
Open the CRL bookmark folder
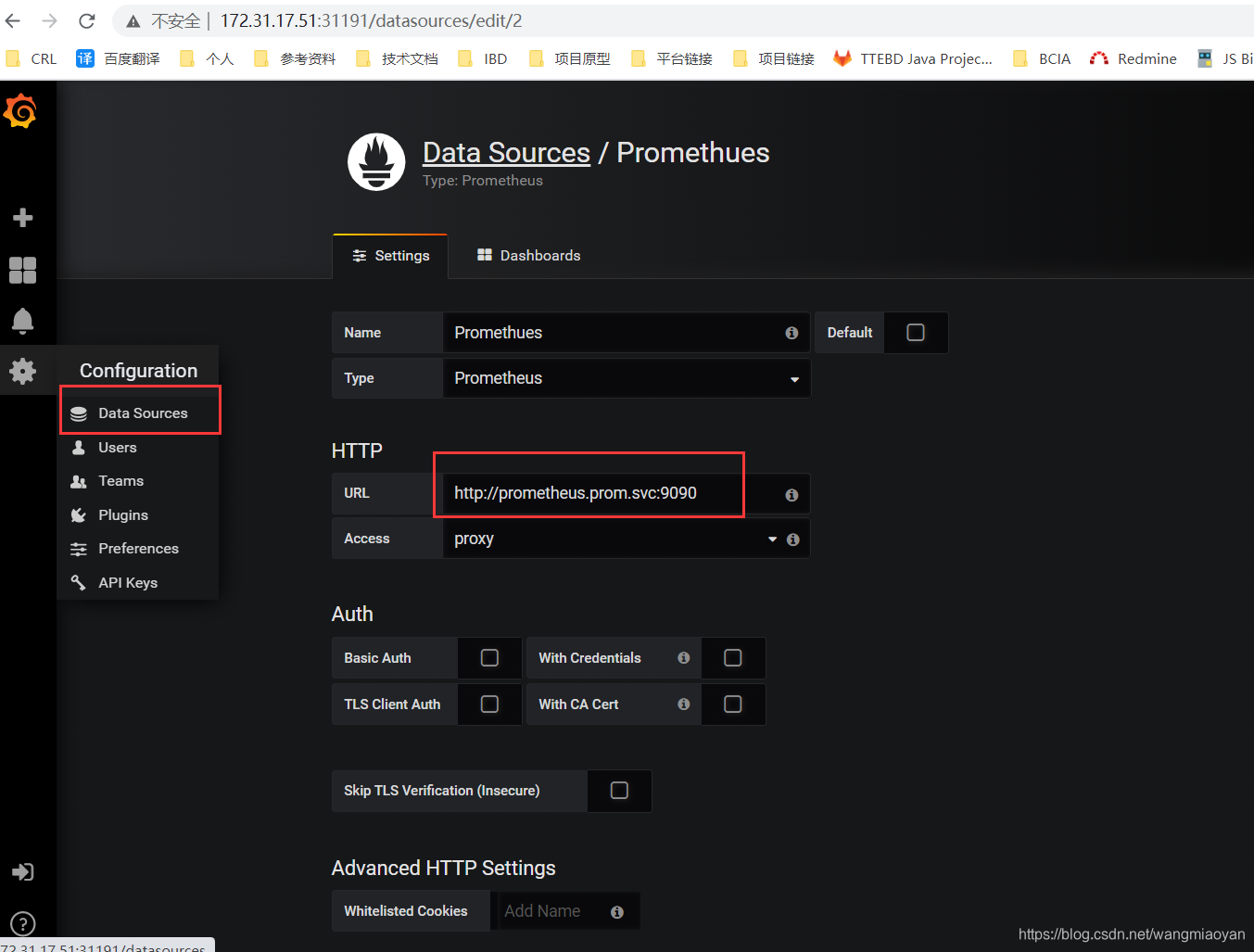[x=31, y=58]
